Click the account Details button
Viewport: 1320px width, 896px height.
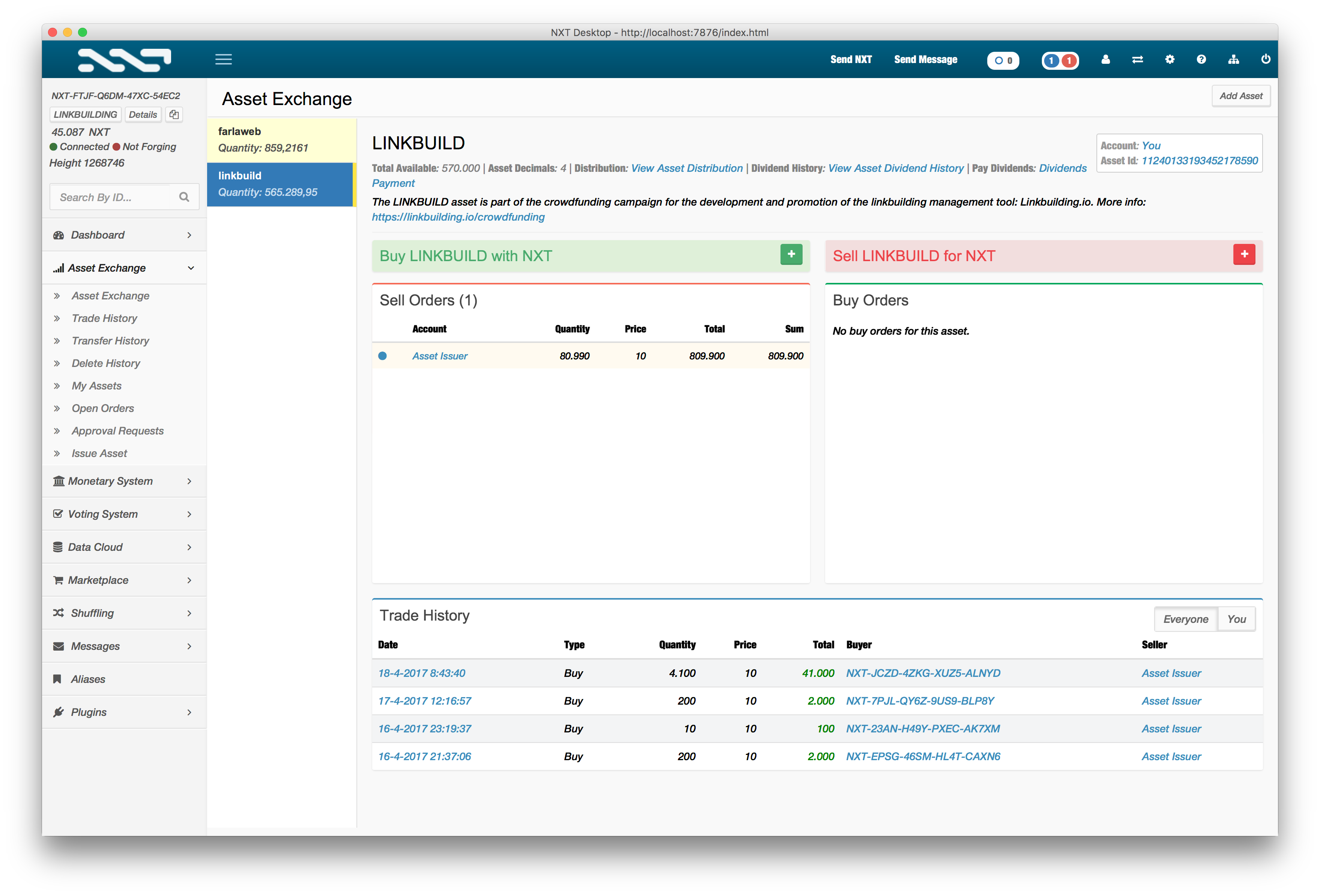click(143, 114)
